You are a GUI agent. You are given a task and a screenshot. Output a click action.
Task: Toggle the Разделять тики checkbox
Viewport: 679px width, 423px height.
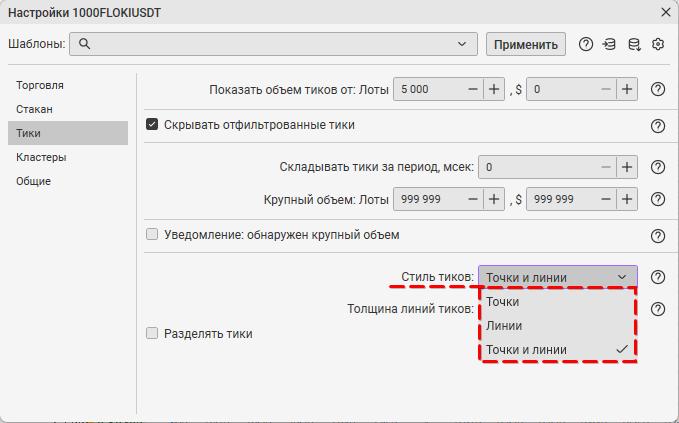tap(153, 333)
